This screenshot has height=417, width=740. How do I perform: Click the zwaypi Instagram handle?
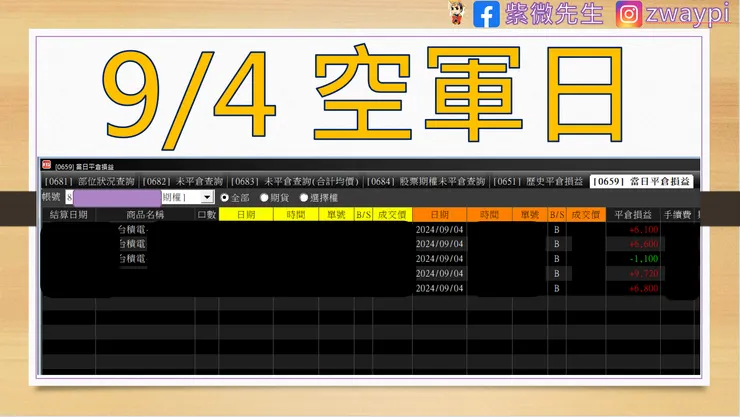688,14
